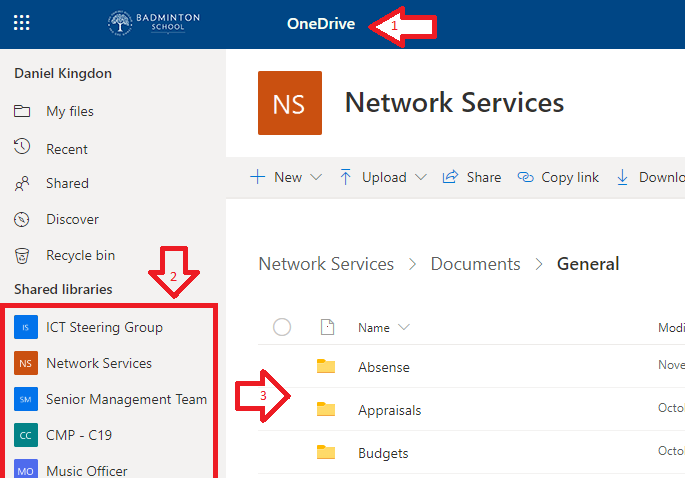Viewport: 685px width, 478px height.
Task: Open My files folder icon
Action: pos(22,111)
